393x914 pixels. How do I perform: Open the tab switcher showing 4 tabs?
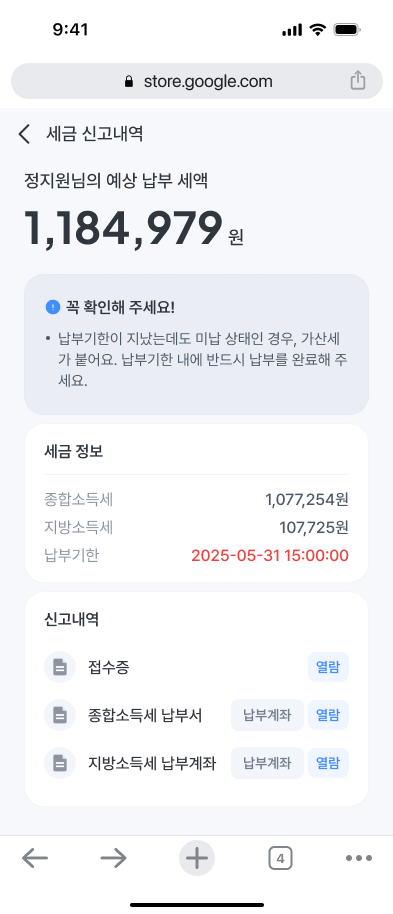[280, 858]
